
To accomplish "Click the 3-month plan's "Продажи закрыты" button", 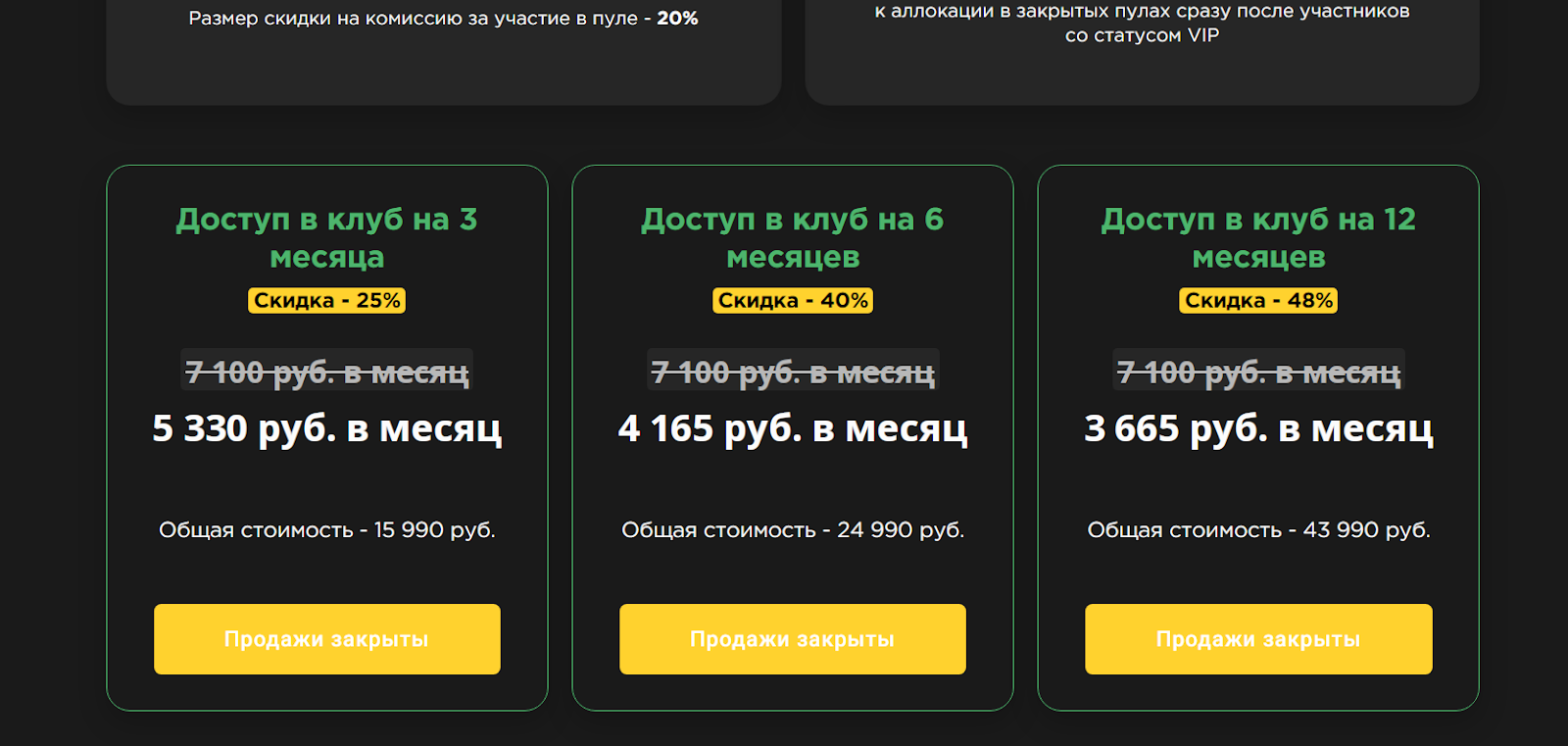I will click(x=326, y=639).
